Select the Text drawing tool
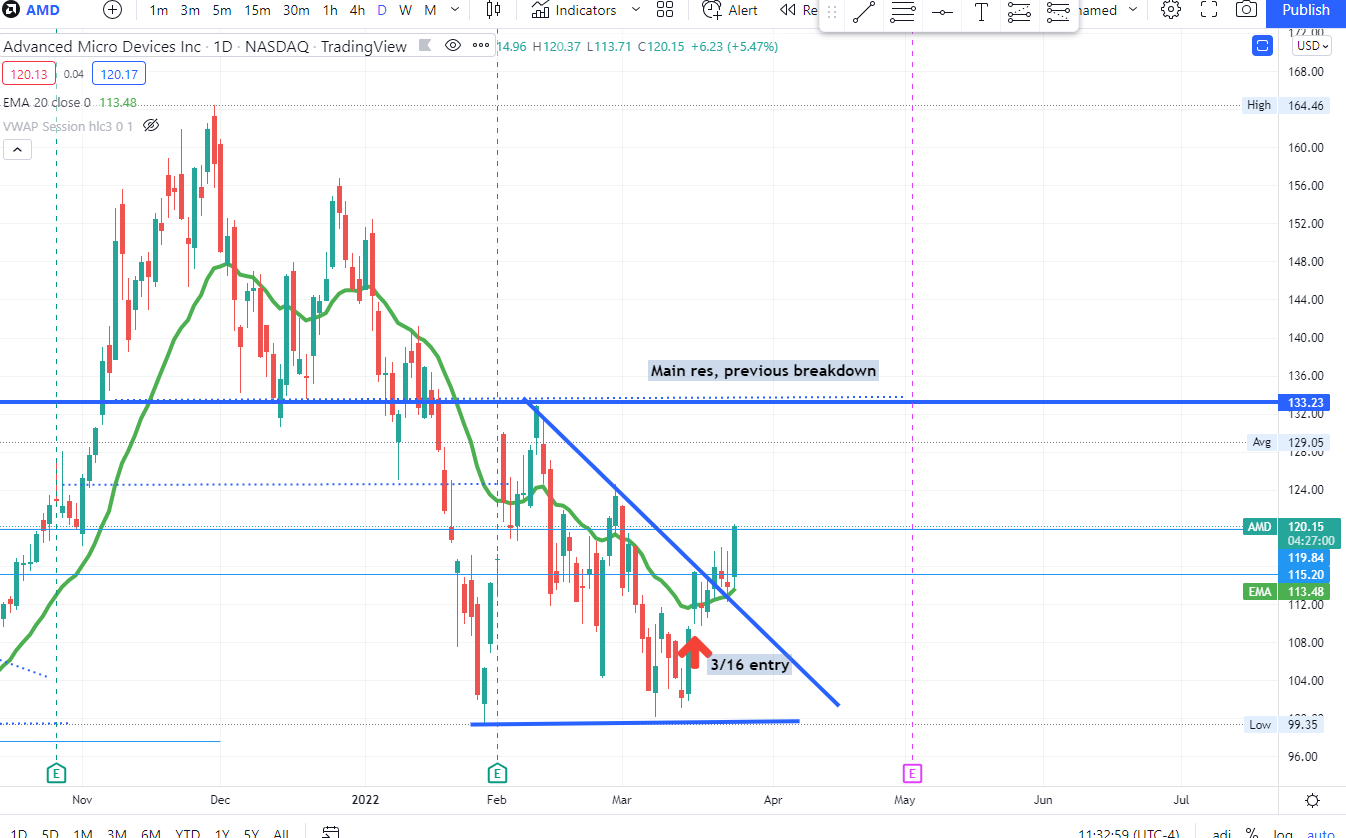Screen dimensions: 1346x838 pyautogui.click(x=981, y=13)
